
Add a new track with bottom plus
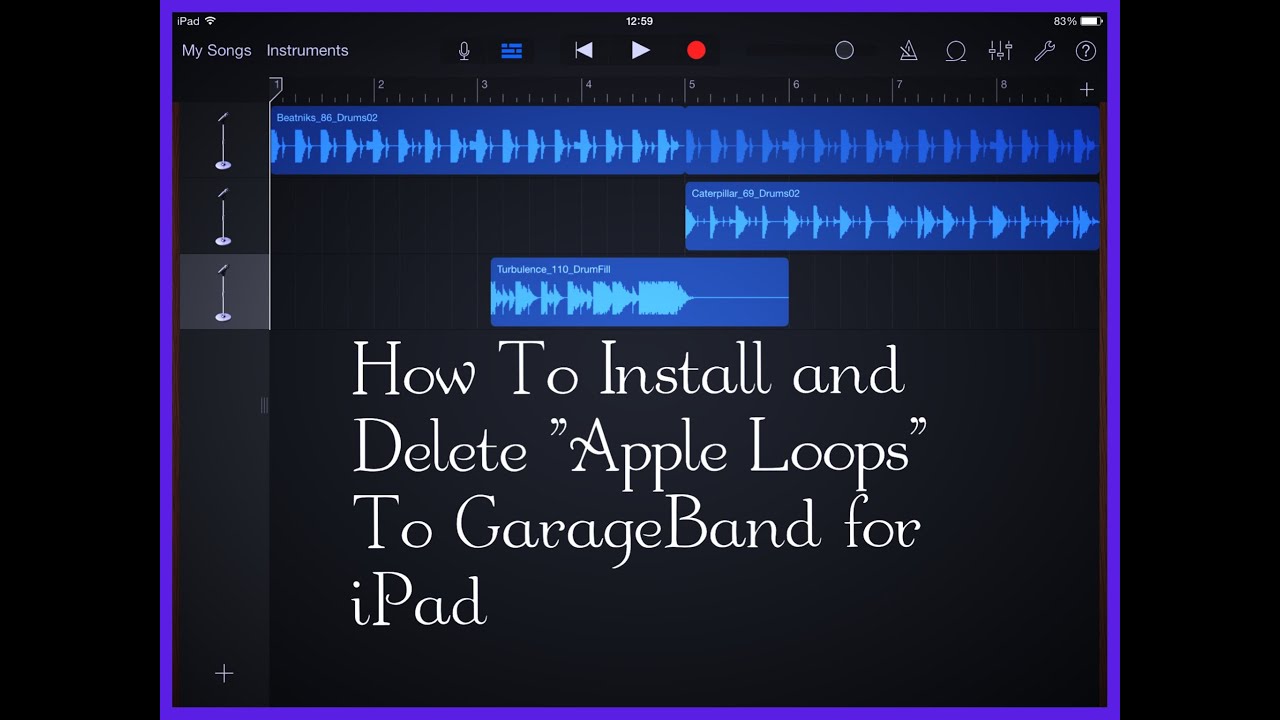pyautogui.click(x=224, y=673)
